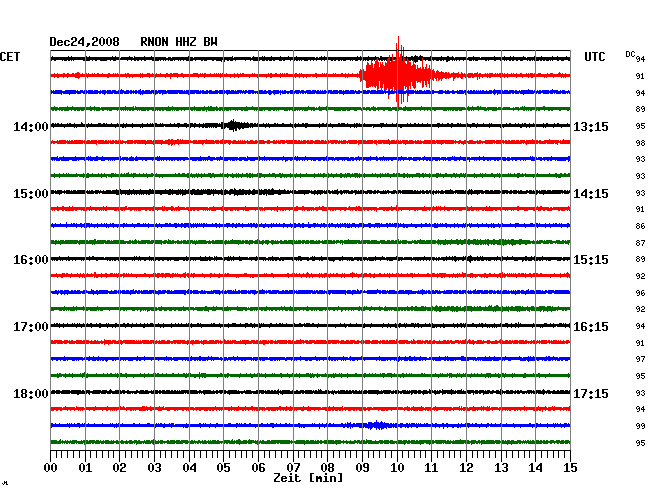This screenshot has height=494, width=650.
Task: Click the DC value 87
Action: pyautogui.click(x=640, y=243)
